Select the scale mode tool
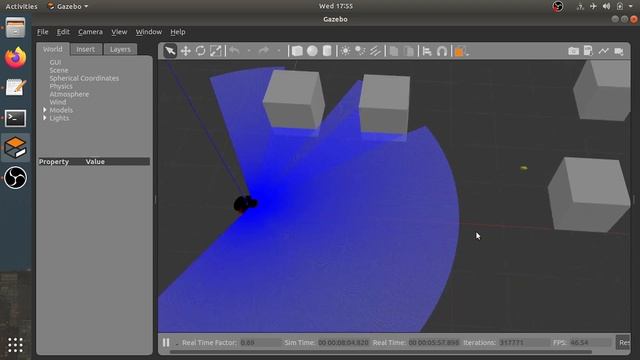The height and width of the screenshot is (360, 640). tap(216, 51)
